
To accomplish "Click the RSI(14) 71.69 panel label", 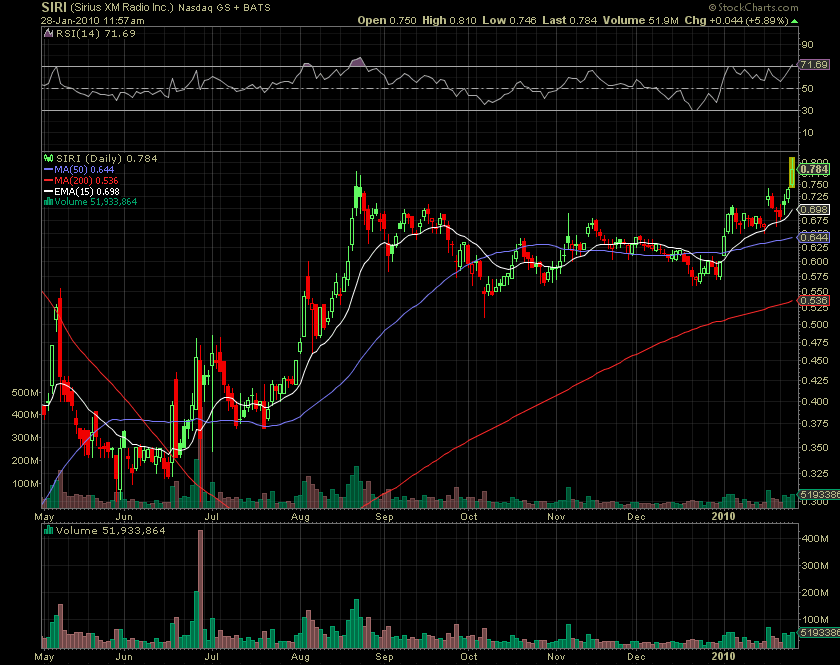I will click(x=95, y=34).
